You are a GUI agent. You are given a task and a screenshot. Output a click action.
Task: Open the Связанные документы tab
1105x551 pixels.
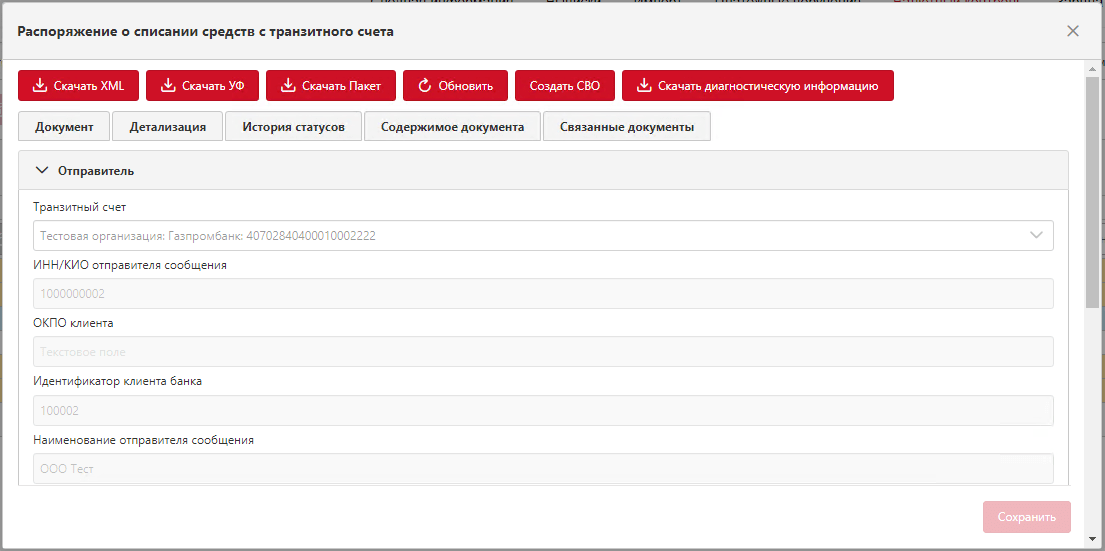626,127
